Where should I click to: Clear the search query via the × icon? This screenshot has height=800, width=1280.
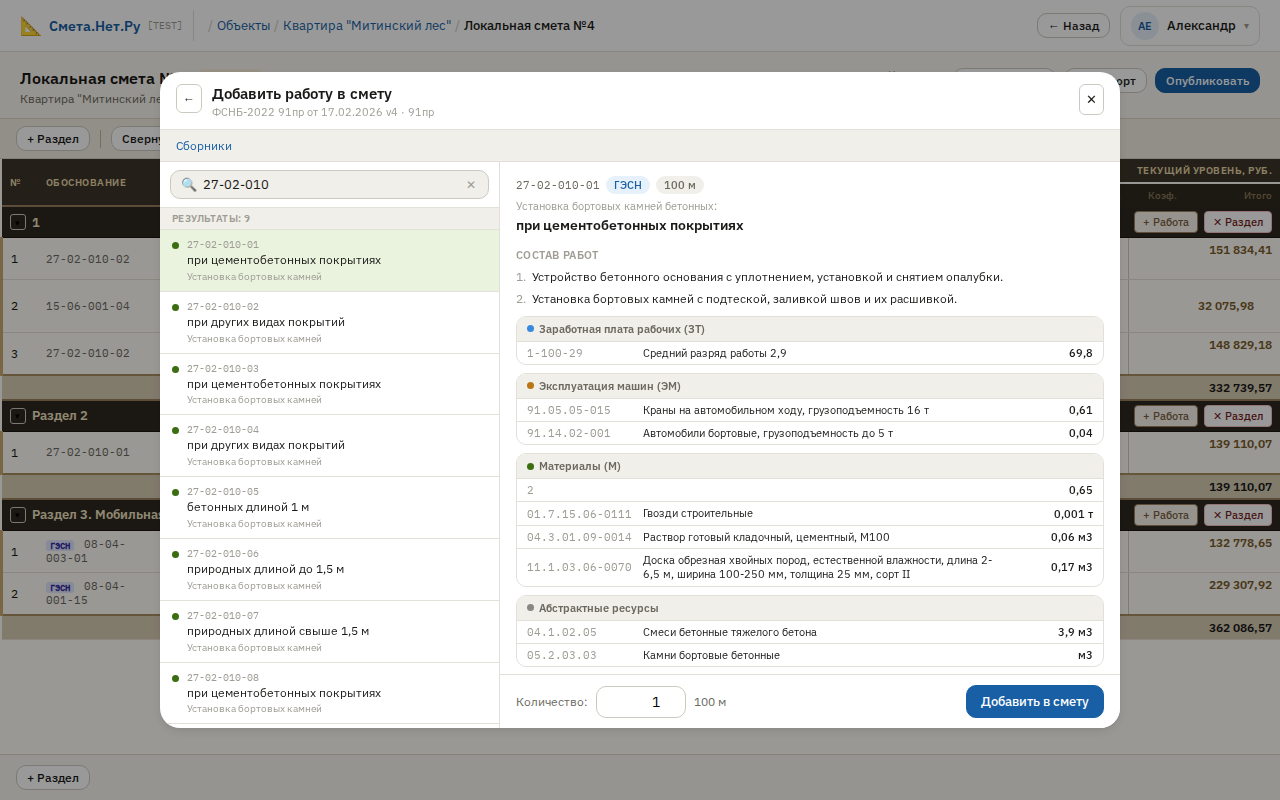click(471, 184)
